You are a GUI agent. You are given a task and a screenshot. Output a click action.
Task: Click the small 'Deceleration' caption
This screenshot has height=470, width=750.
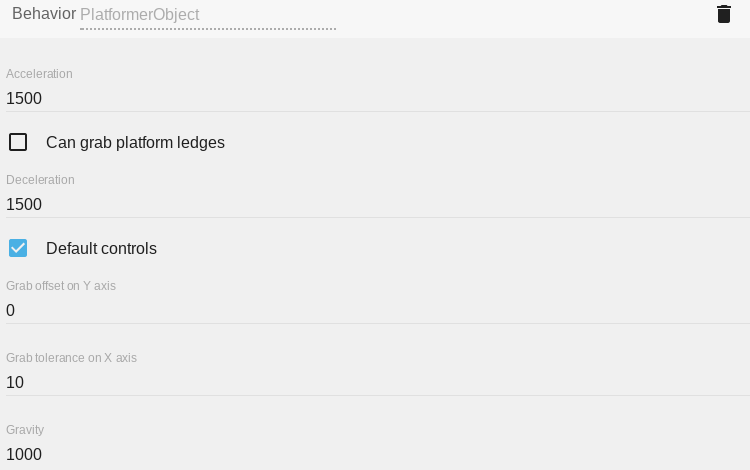[40, 180]
